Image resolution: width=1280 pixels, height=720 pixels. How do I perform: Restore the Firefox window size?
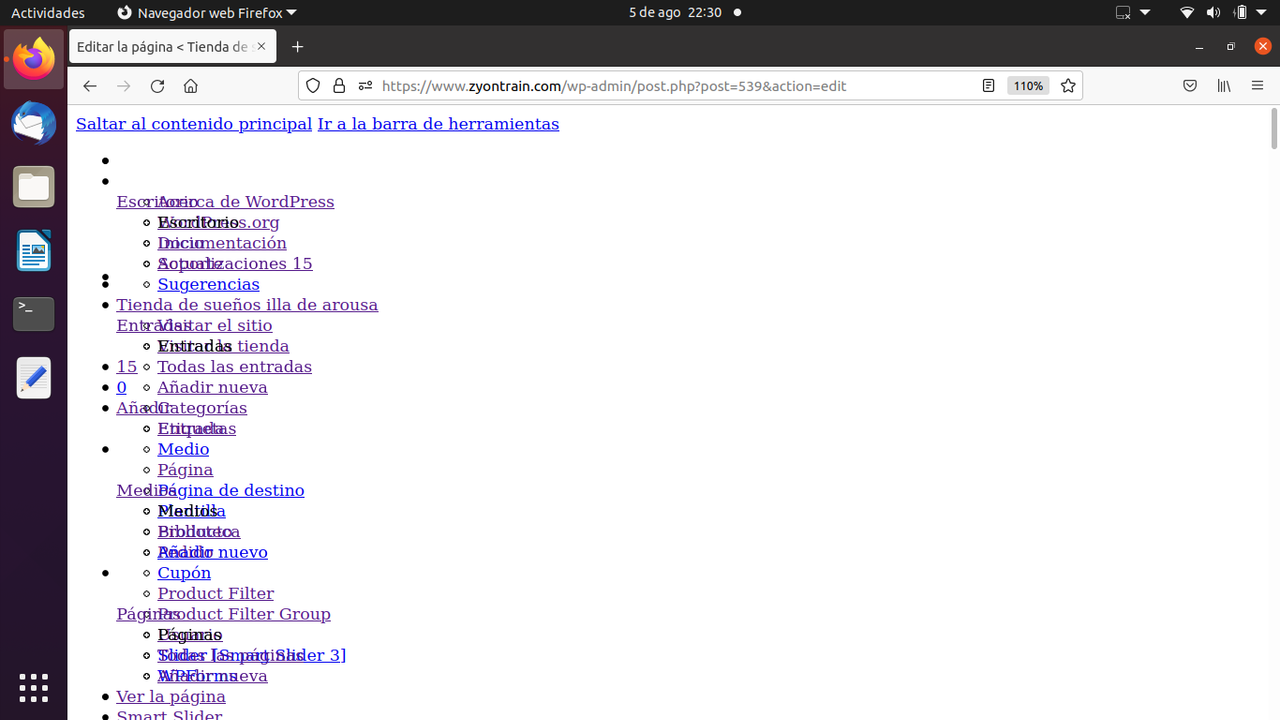coord(1231,47)
